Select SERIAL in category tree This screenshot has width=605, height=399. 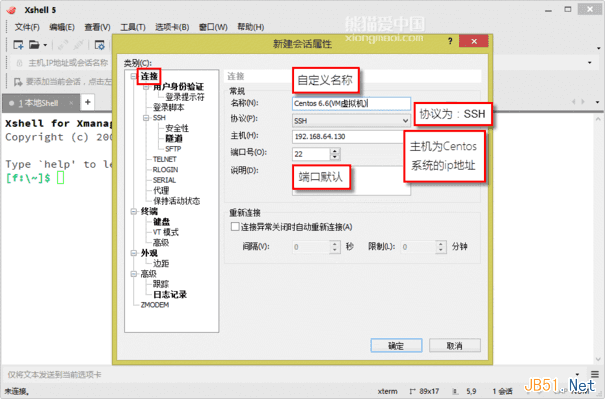[164, 180]
